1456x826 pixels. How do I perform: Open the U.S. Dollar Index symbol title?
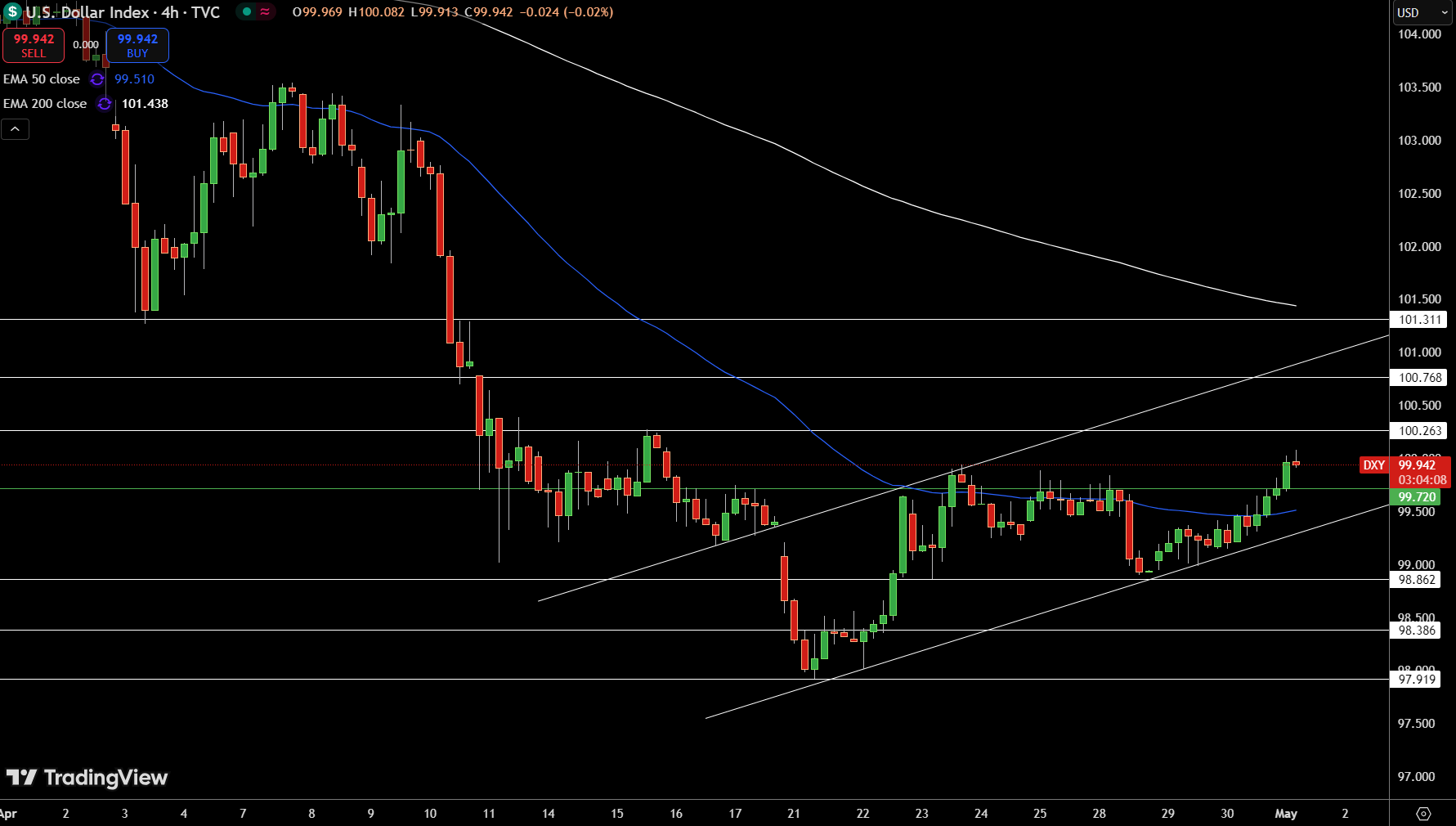click(x=123, y=12)
